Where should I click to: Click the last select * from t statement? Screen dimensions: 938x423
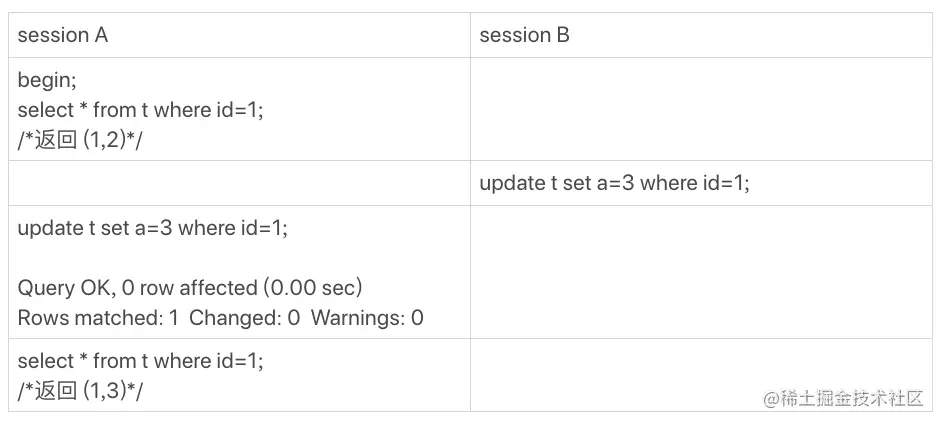(141, 361)
